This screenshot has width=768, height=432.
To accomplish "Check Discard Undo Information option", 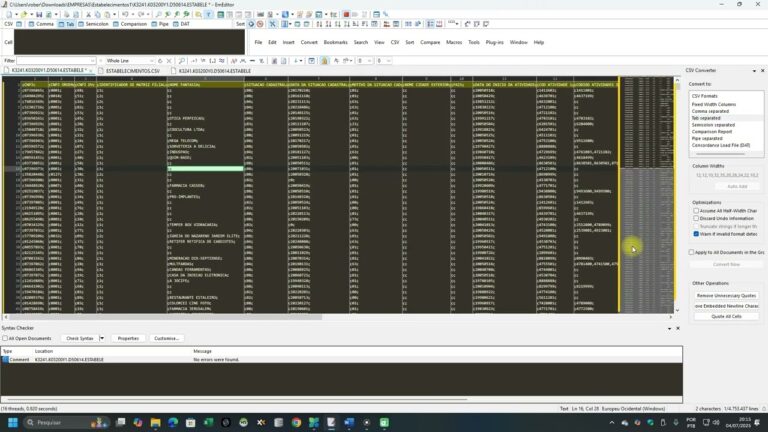I will pyautogui.click(x=695, y=218).
